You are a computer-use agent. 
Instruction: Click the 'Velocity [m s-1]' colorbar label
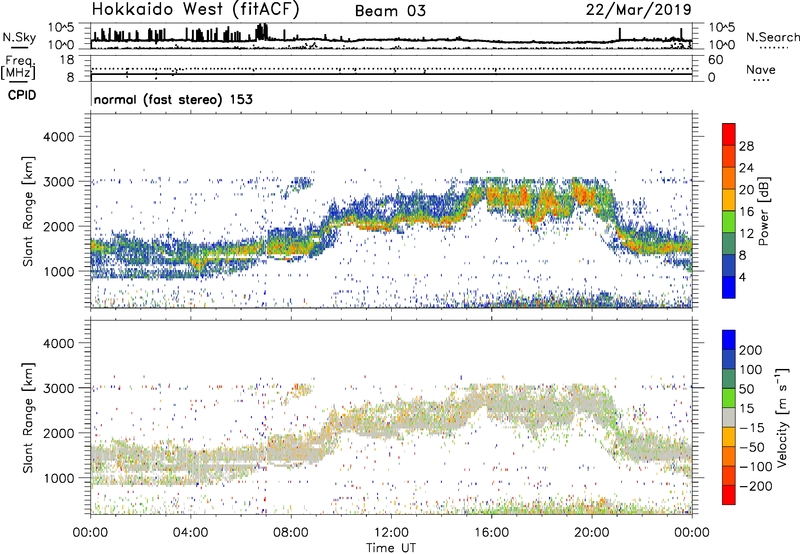[x=782, y=417]
